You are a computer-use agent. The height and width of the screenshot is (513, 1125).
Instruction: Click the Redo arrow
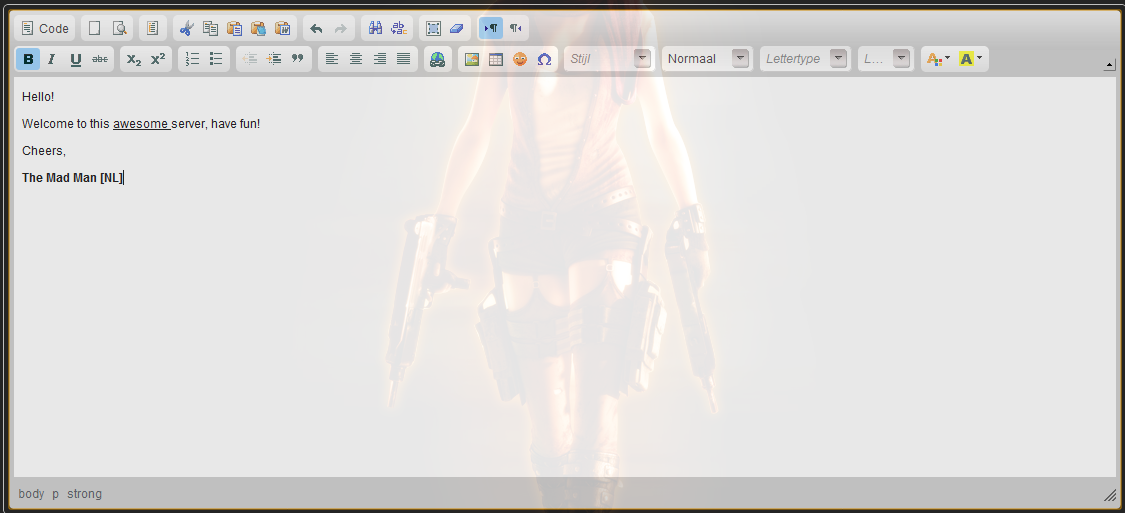[341, 29]
